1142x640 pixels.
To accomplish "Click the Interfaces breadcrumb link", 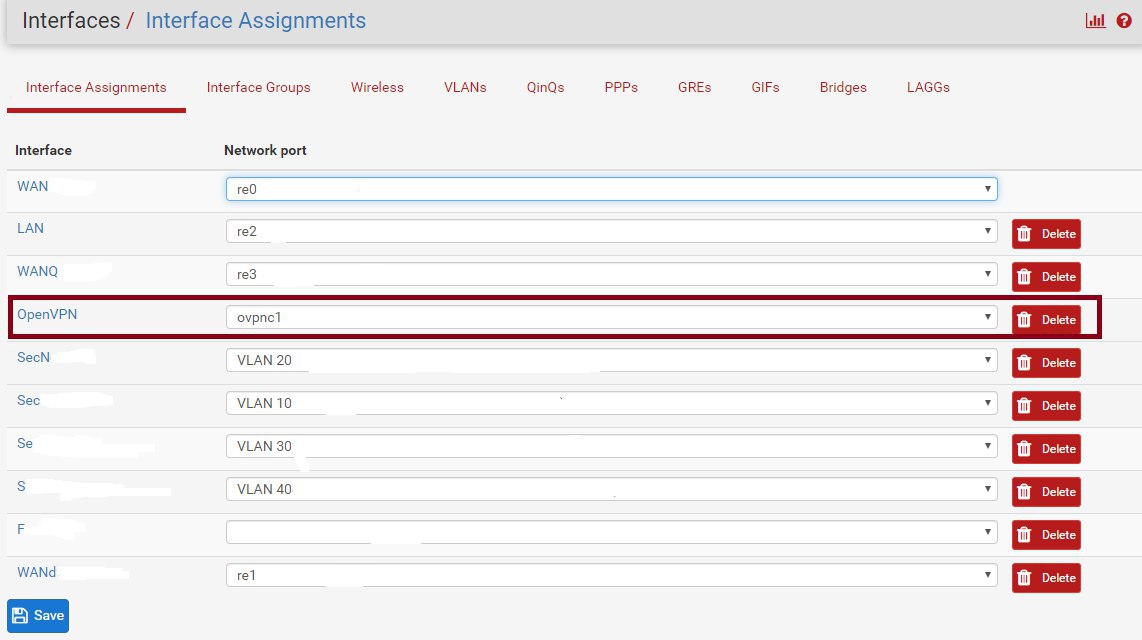I will click(71, 20).
